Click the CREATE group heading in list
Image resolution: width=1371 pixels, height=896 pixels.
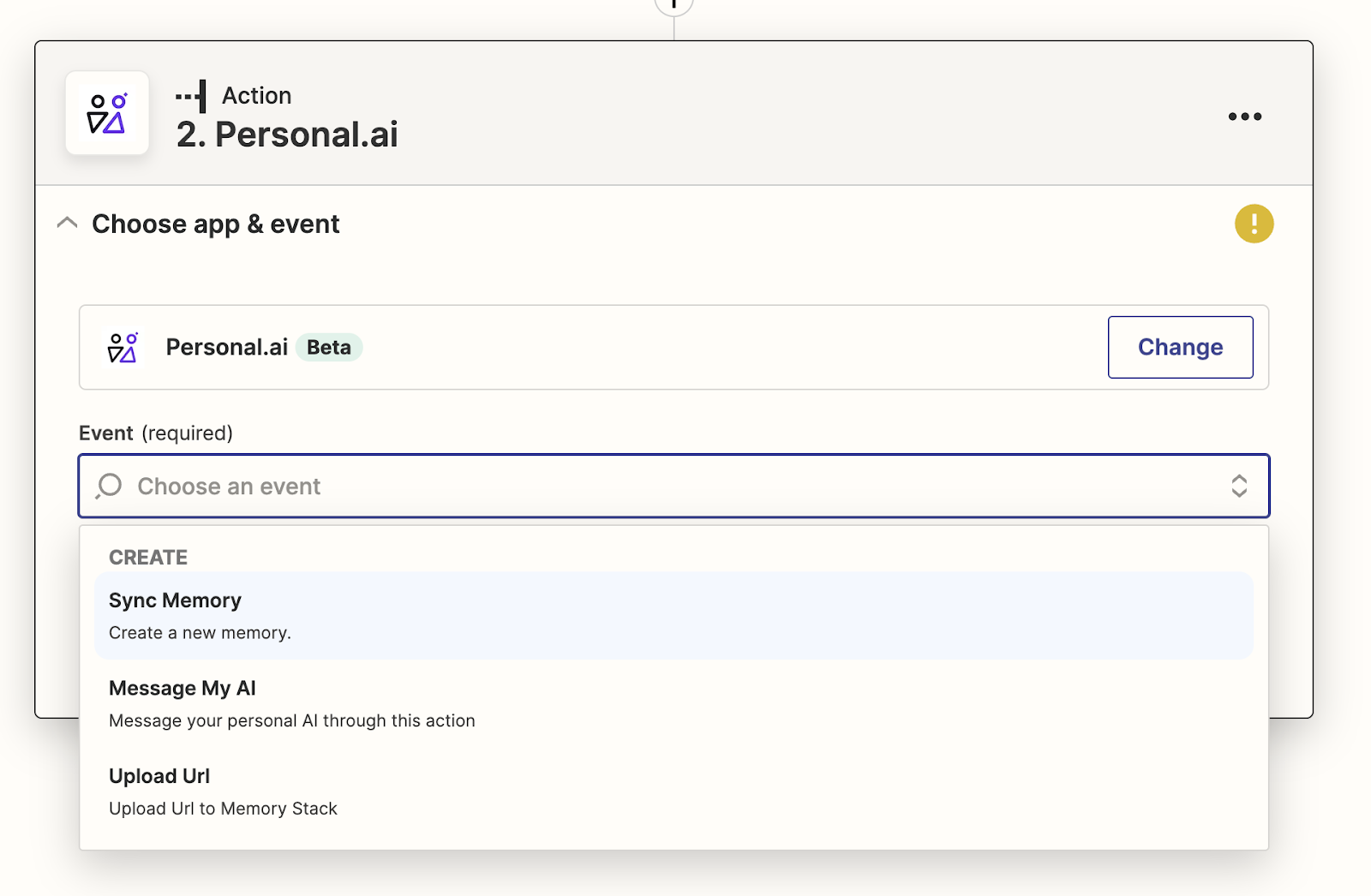[x=148, y=558]
